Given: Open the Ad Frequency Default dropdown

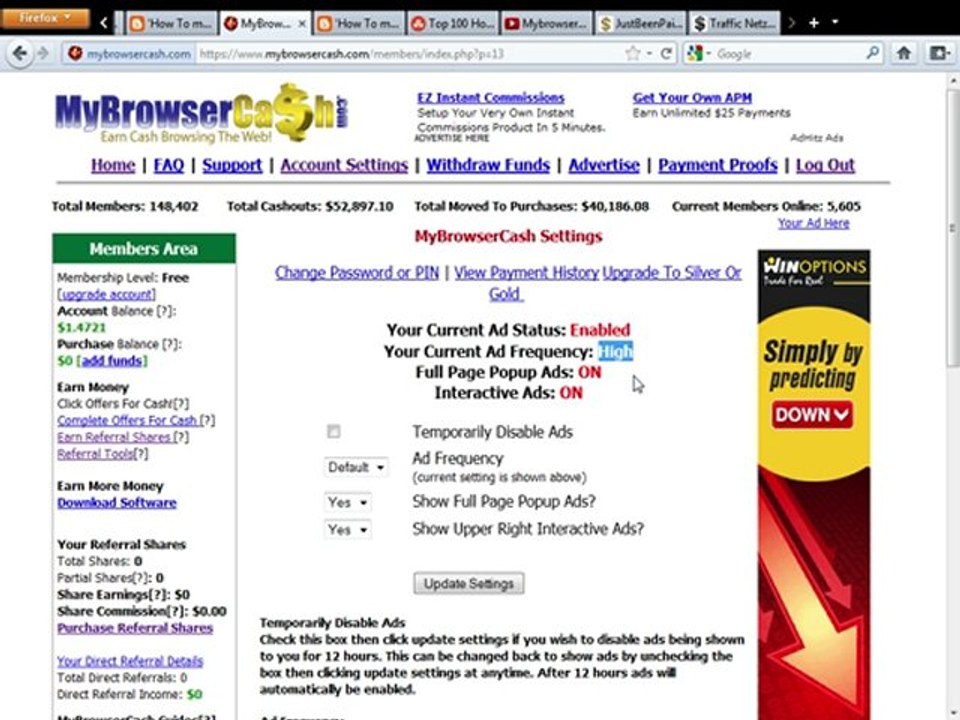Looking at the screenshot, I should pos(356,467).
